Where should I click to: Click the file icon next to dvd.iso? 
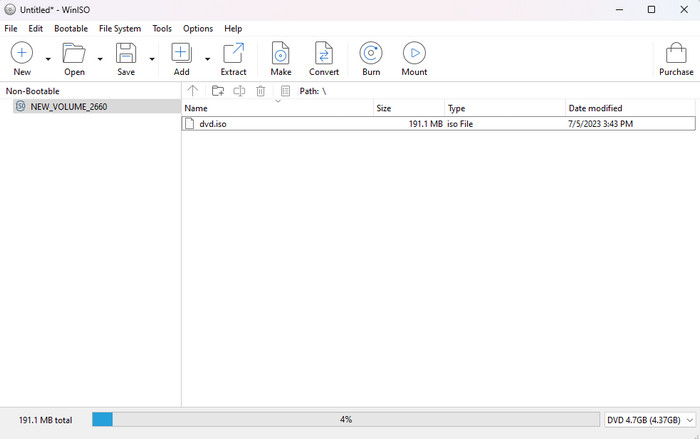[190, 124]
